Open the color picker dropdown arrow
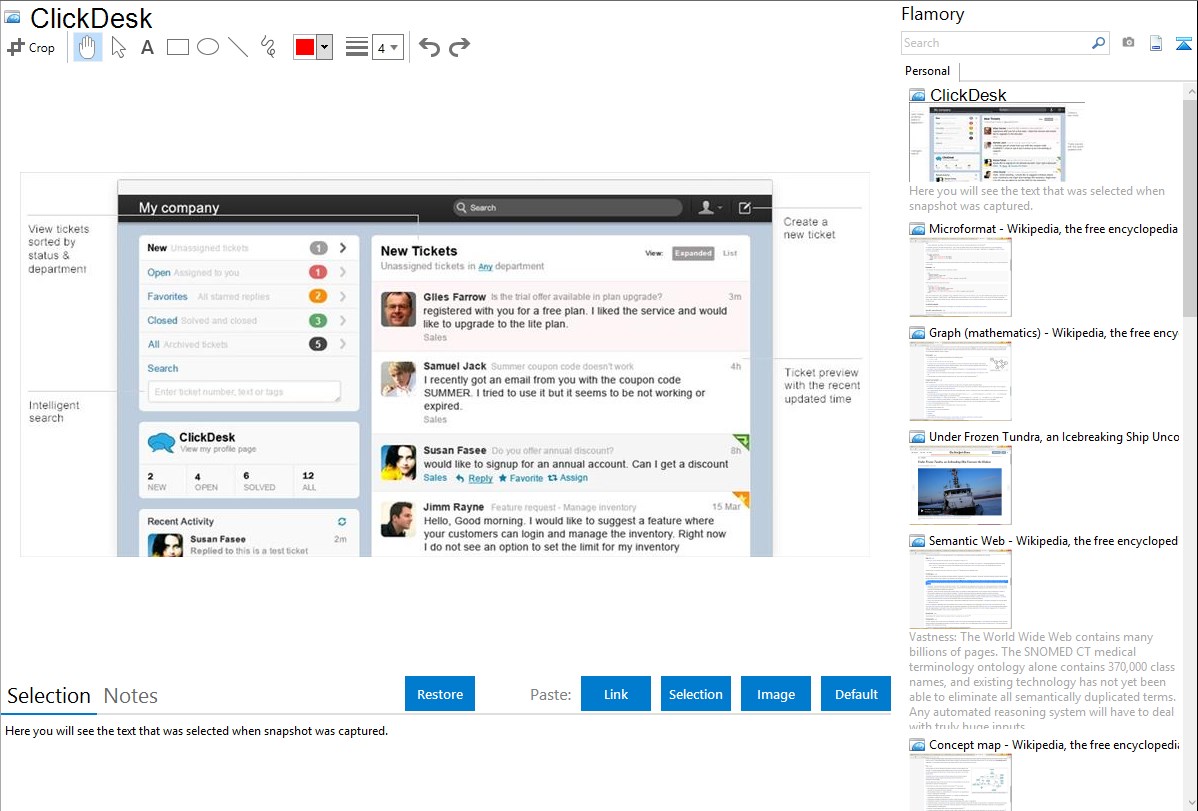The height and width of the screenshot is (811, 1198). pyautogui.click(x=324, y=47)
